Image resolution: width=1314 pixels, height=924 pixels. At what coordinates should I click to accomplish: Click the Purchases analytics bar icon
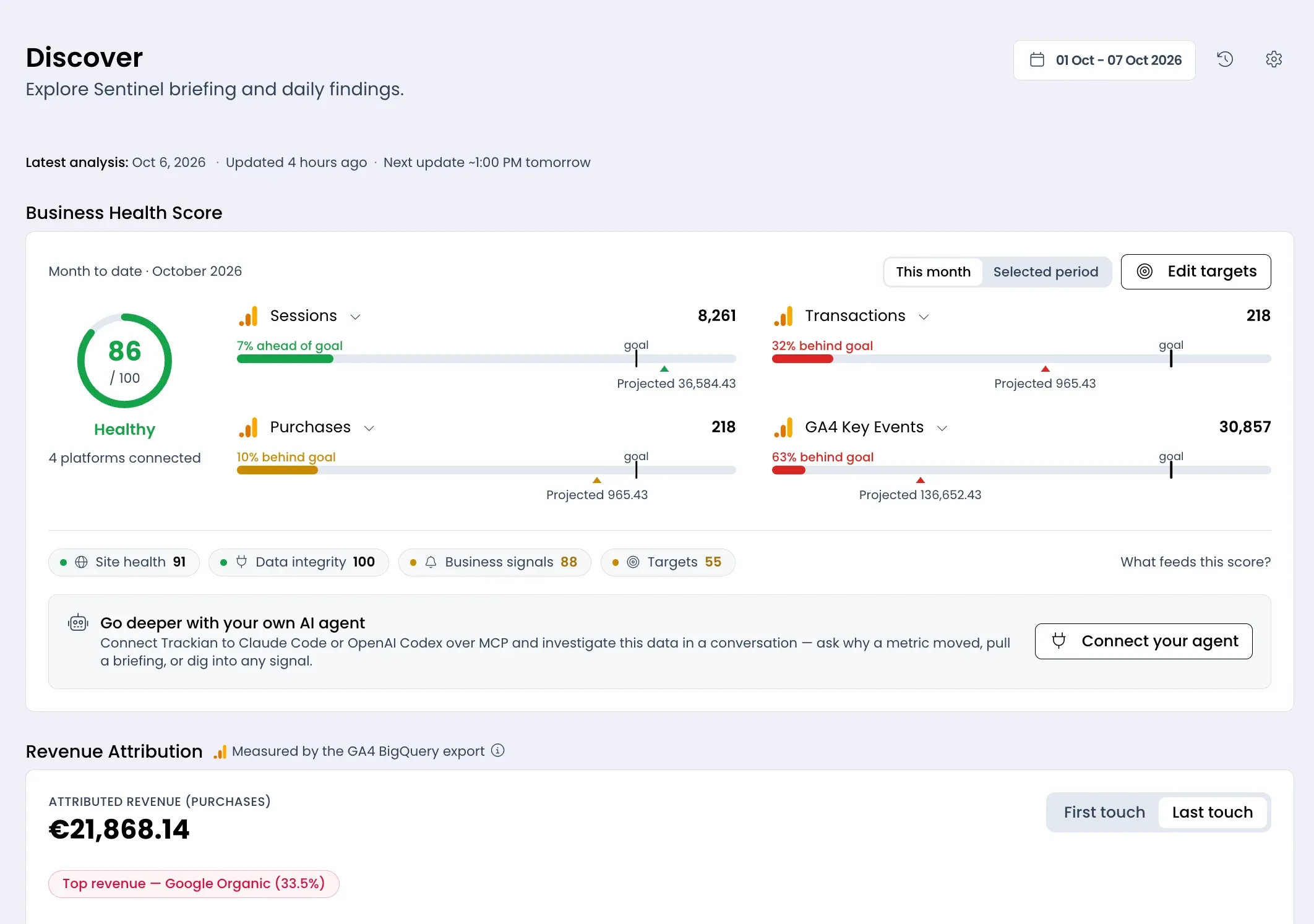point(248,427)
